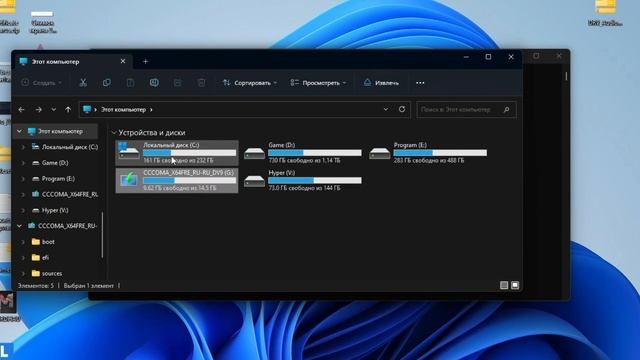Click the navigation pane scrollbar

(x=102, y=235)
